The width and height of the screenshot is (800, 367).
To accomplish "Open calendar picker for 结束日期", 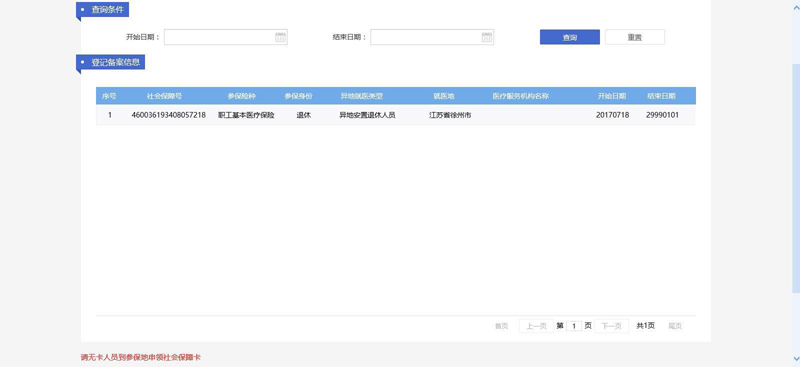I will (x=487, y=37).
